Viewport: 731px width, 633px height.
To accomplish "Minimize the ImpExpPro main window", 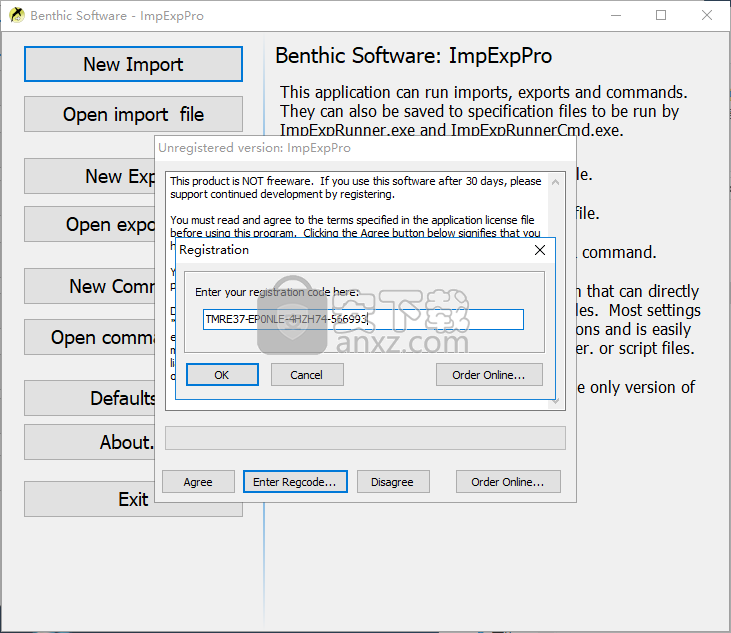I will coord(616,15).
